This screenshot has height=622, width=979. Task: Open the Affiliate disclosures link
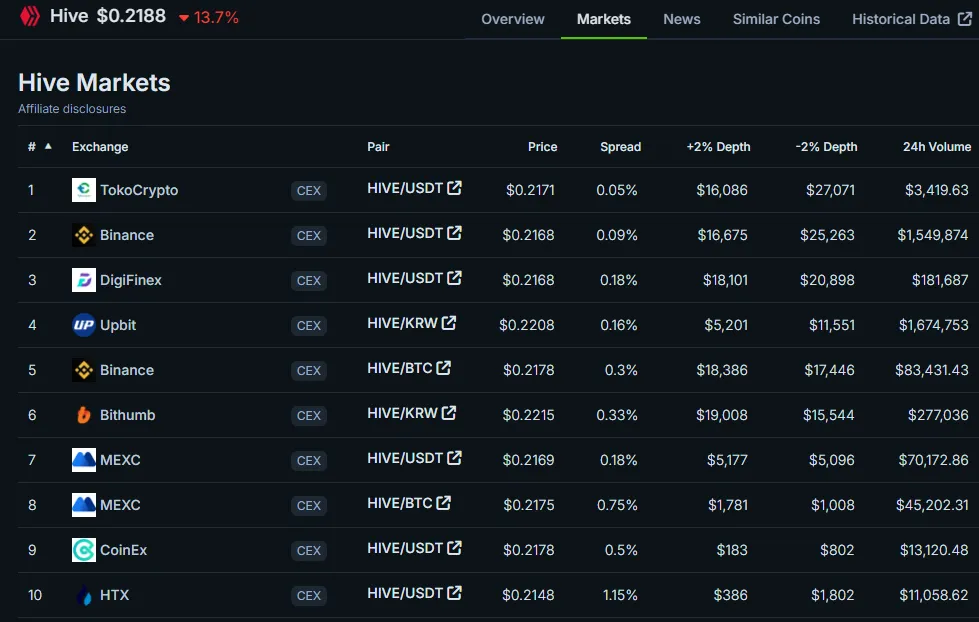coord(72,109)
